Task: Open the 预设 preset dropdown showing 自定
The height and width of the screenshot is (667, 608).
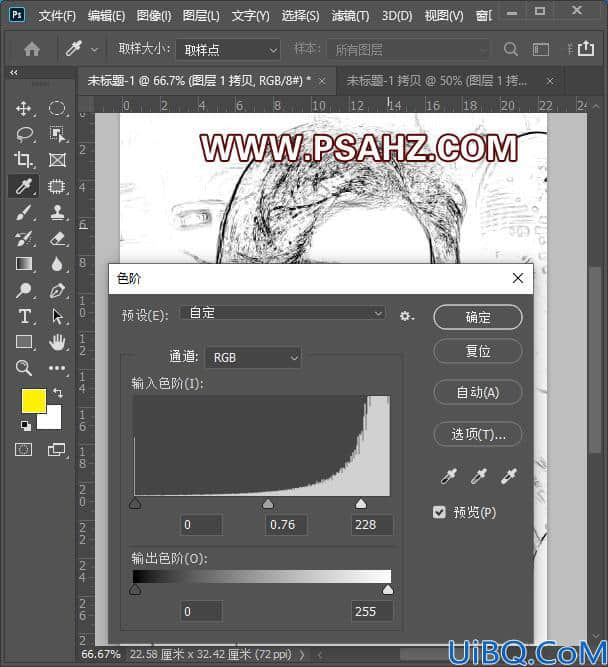Action: coord(283,314)
